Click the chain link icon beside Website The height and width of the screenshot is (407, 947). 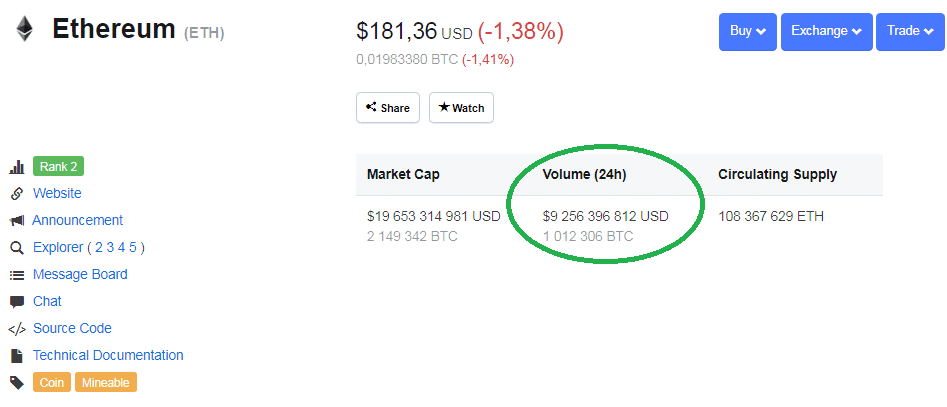tap(17, 194)
